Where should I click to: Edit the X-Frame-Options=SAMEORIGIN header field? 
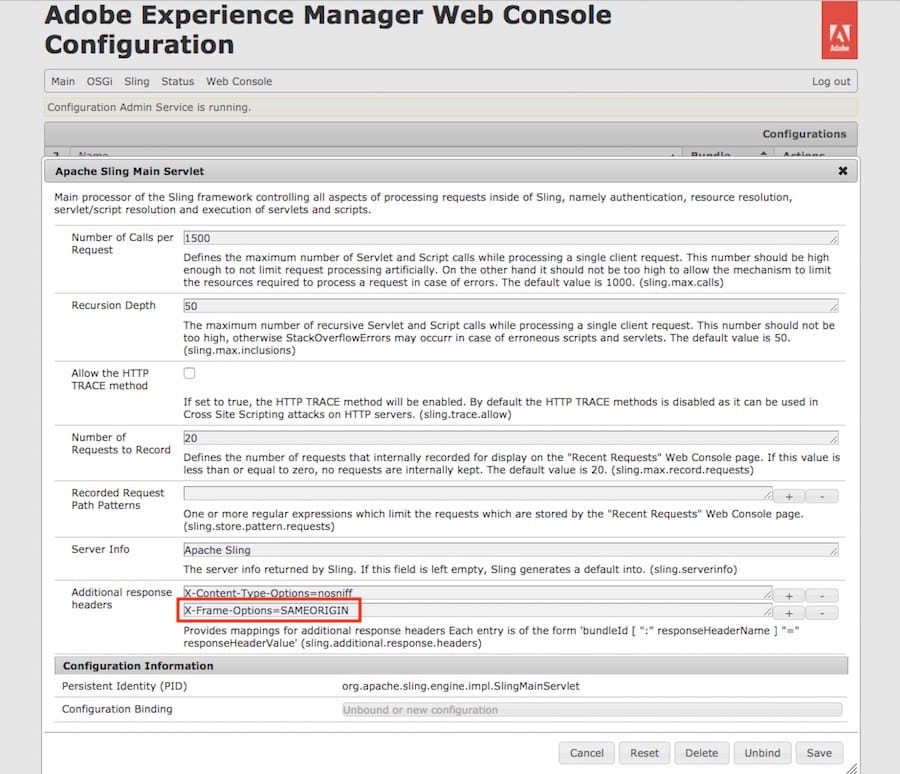[478, 610]
